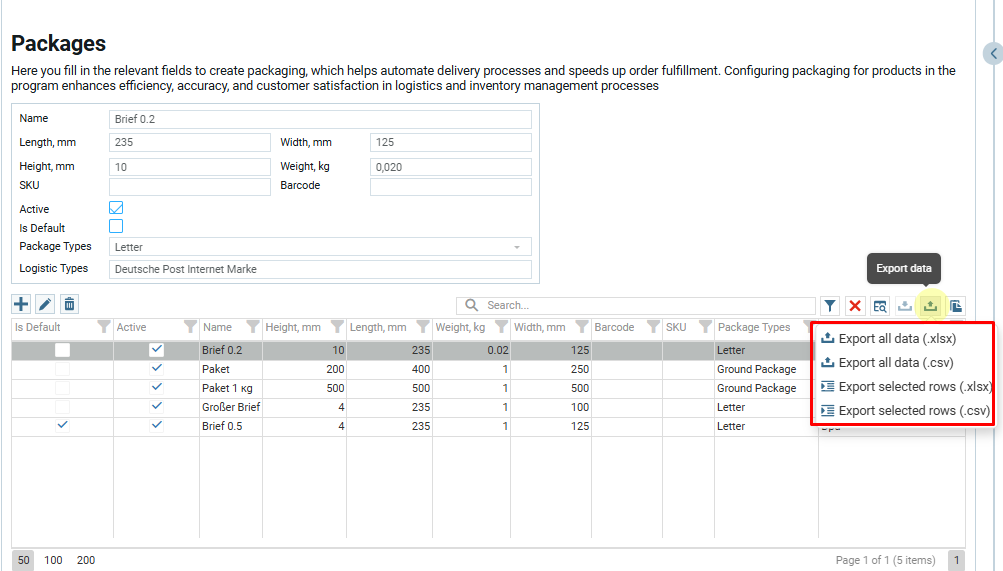
Task: Click the trash delete package icon
Action: click(x=69, y=304)
